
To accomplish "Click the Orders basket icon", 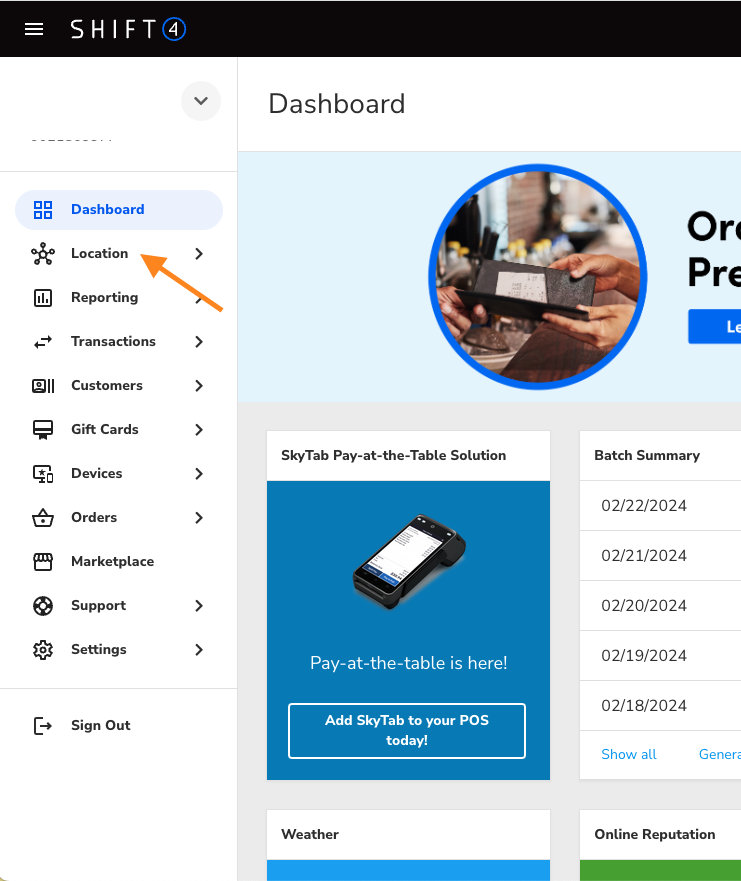I will (x=43, y=517).
